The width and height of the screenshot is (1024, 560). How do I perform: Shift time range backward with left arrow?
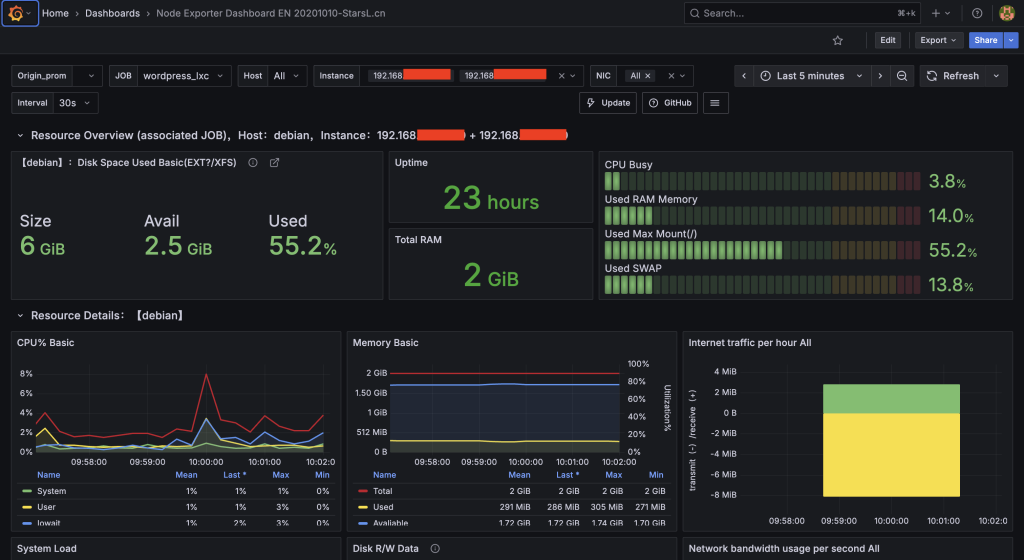pyautogui.click(x=744, y=76)
